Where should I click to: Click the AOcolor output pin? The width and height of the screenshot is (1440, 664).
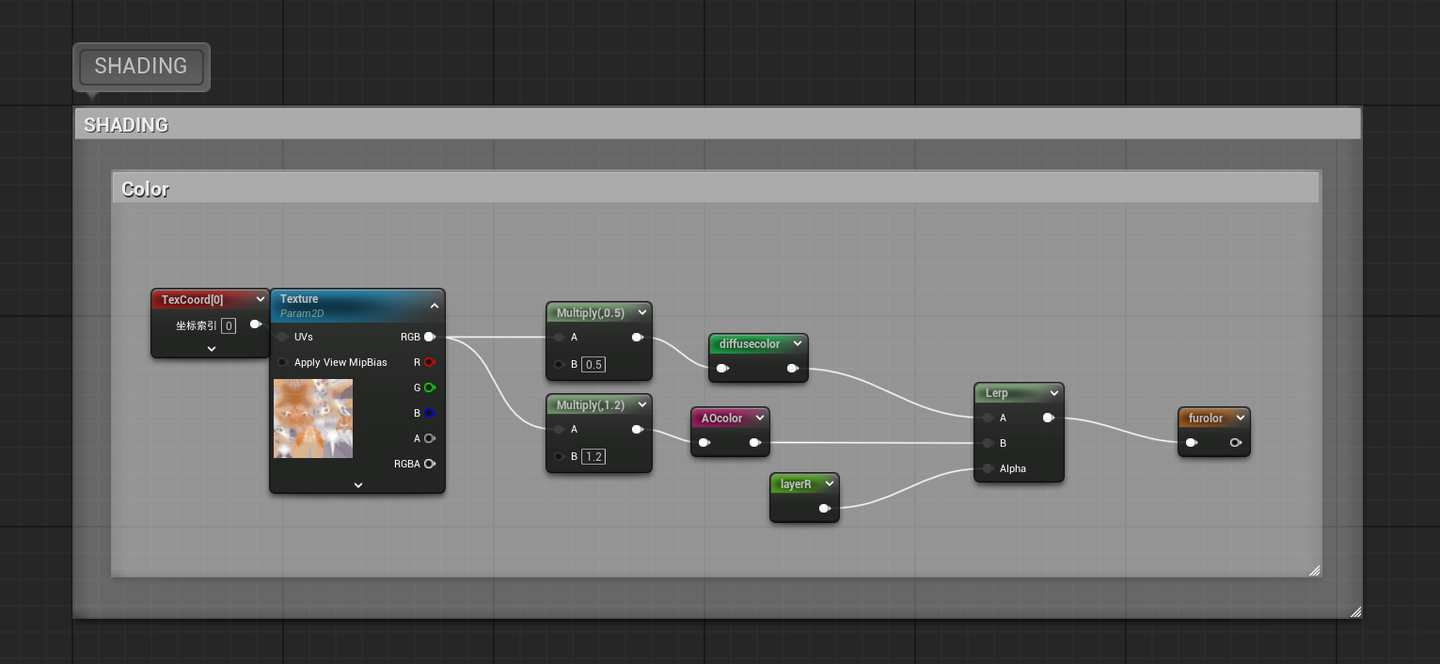click(x=755, y=443)
